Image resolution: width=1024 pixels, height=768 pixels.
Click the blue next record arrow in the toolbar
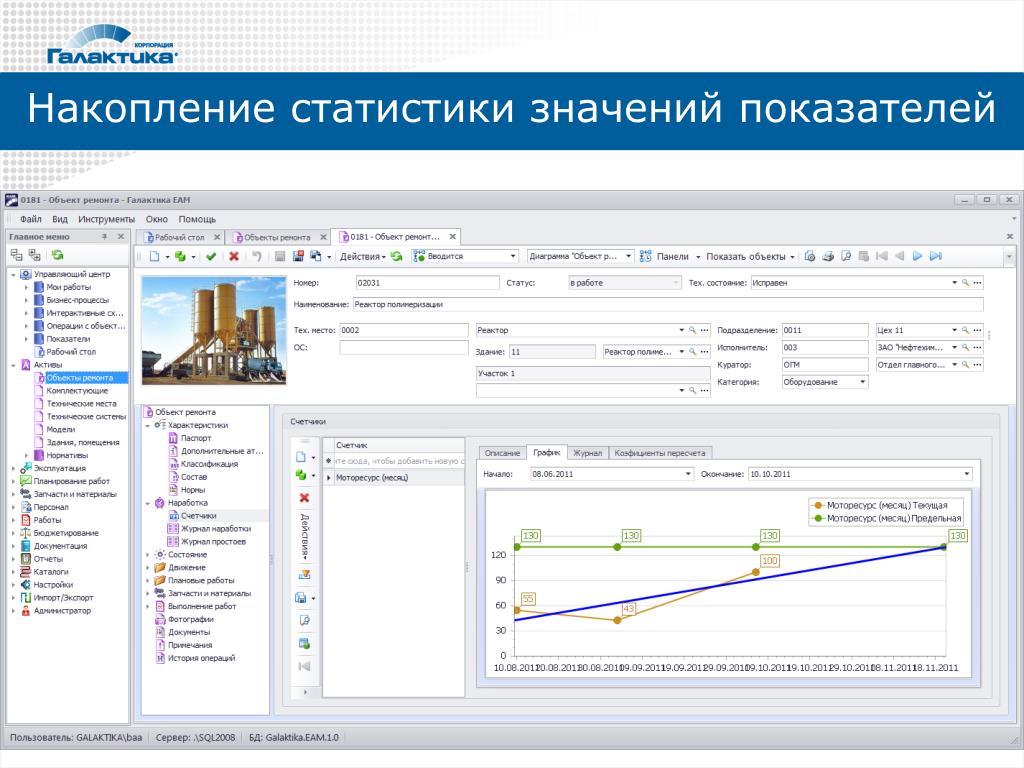point(917,257)
